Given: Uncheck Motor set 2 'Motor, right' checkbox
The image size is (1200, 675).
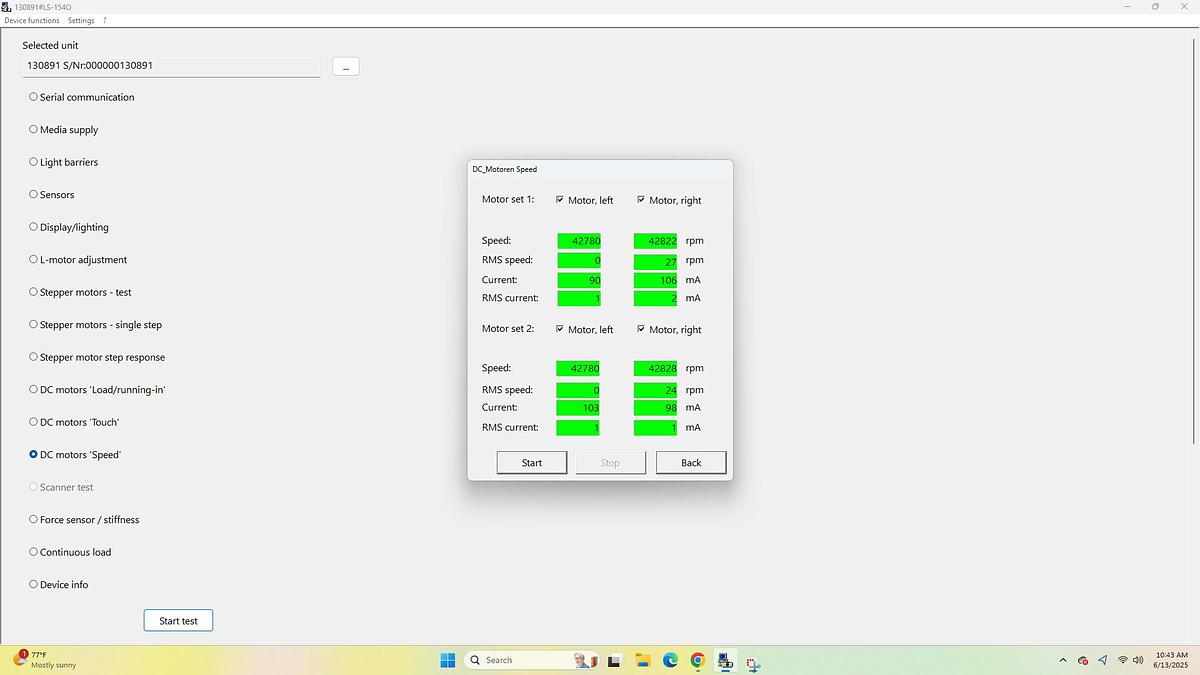Looking at the screenshot, I should click(641, 329).
